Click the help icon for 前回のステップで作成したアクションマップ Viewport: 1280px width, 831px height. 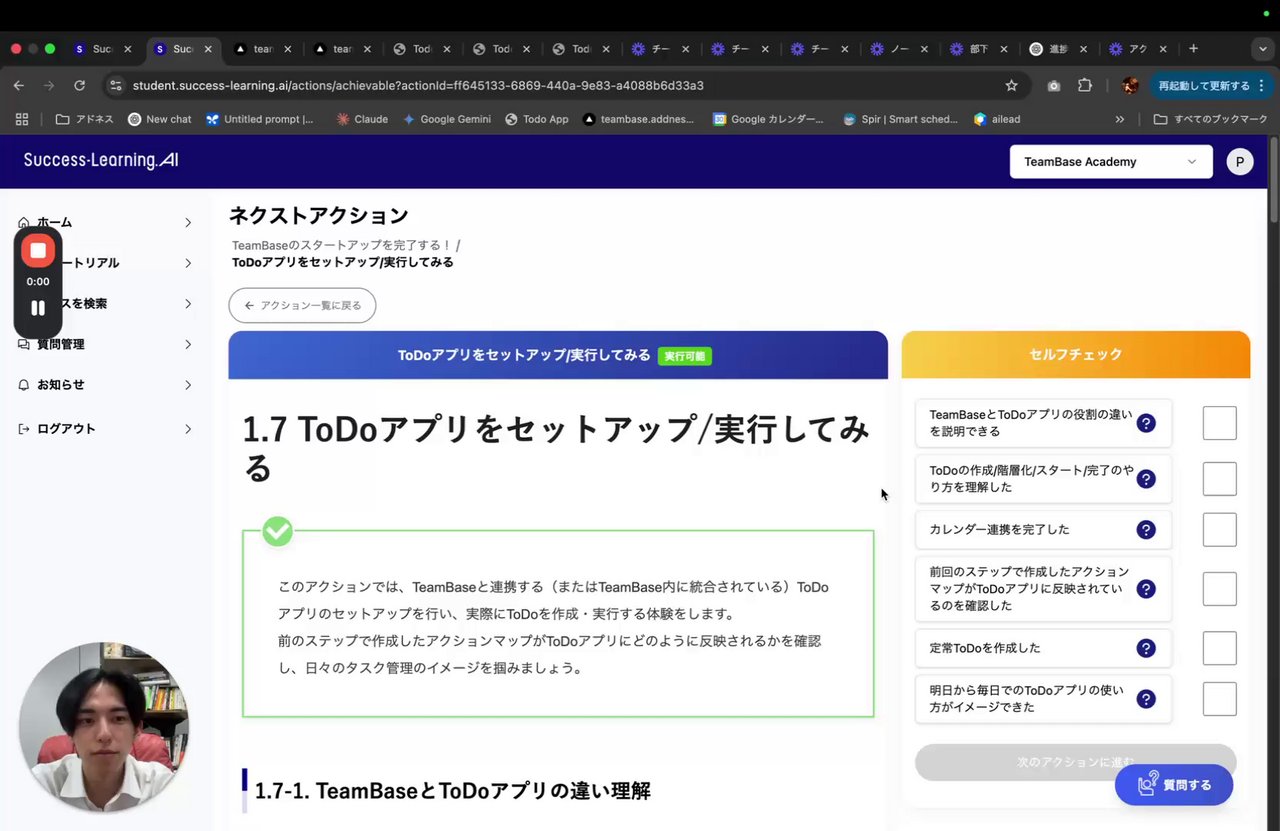(x=1146, y=589)
